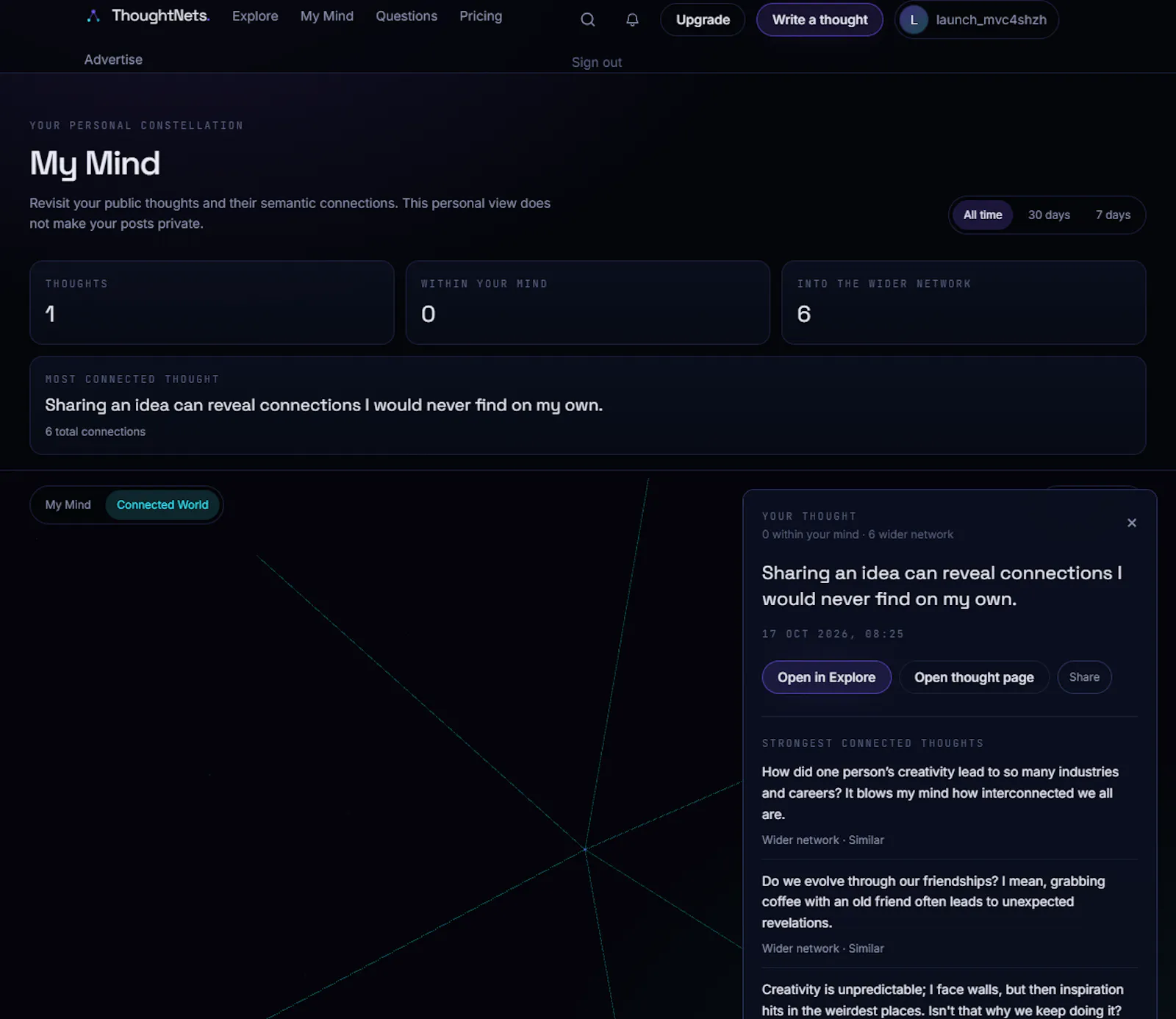Click the ThoughtNets logo icon
Screen dimensions: 1176x1019
coord(93,16)
